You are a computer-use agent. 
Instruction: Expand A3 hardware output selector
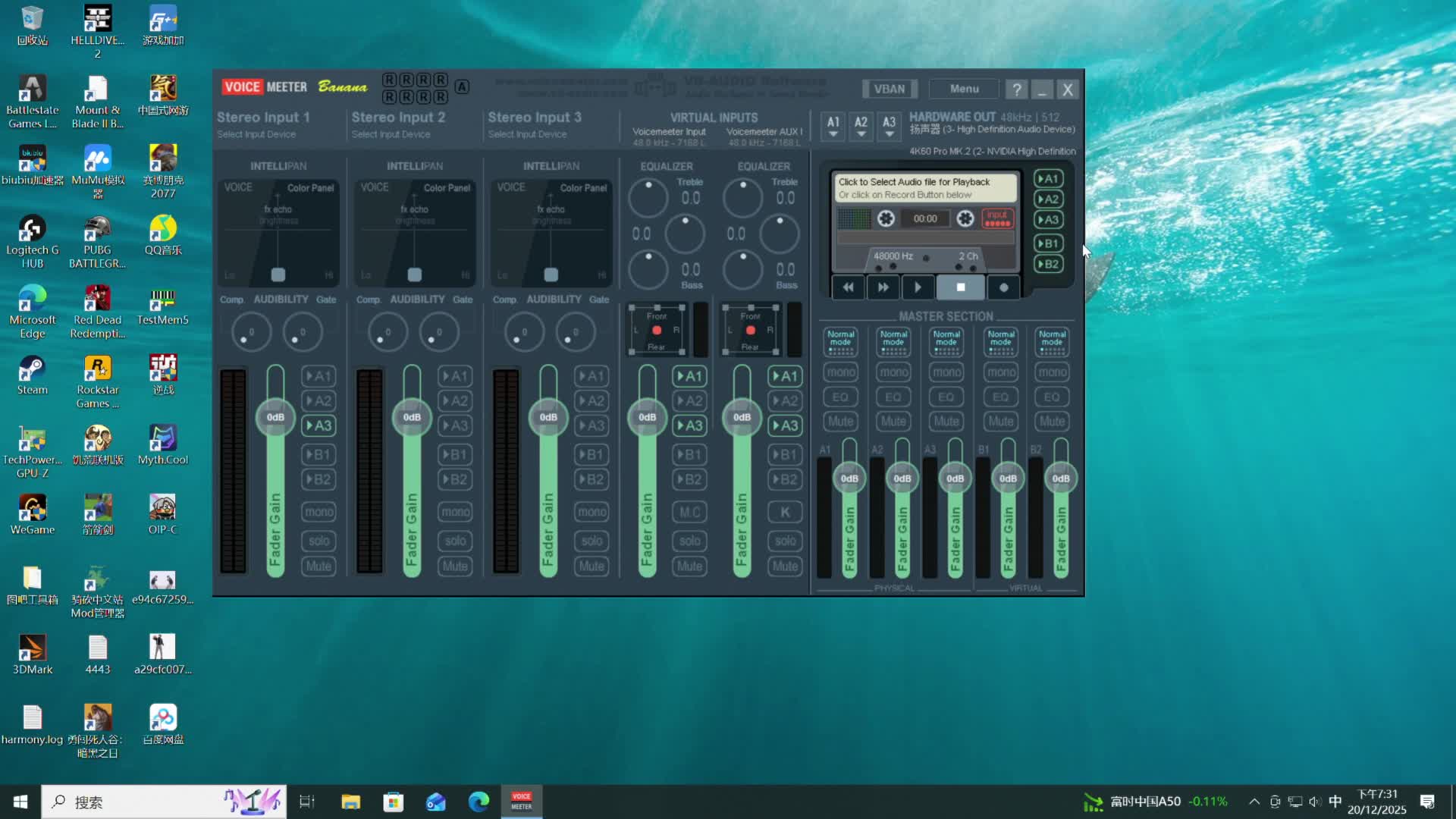click(x=889, y=126)
